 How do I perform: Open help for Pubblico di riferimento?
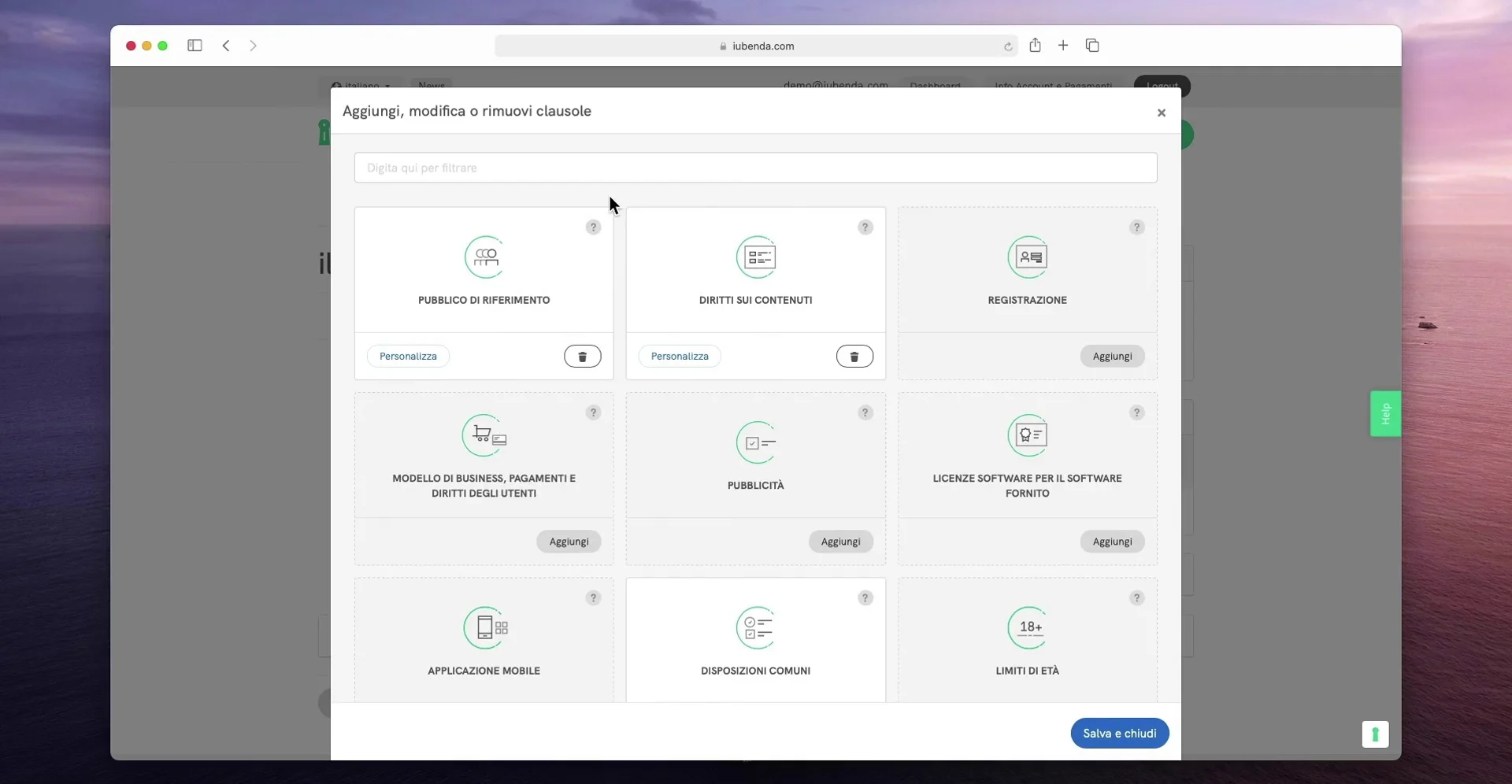point(594,227)
